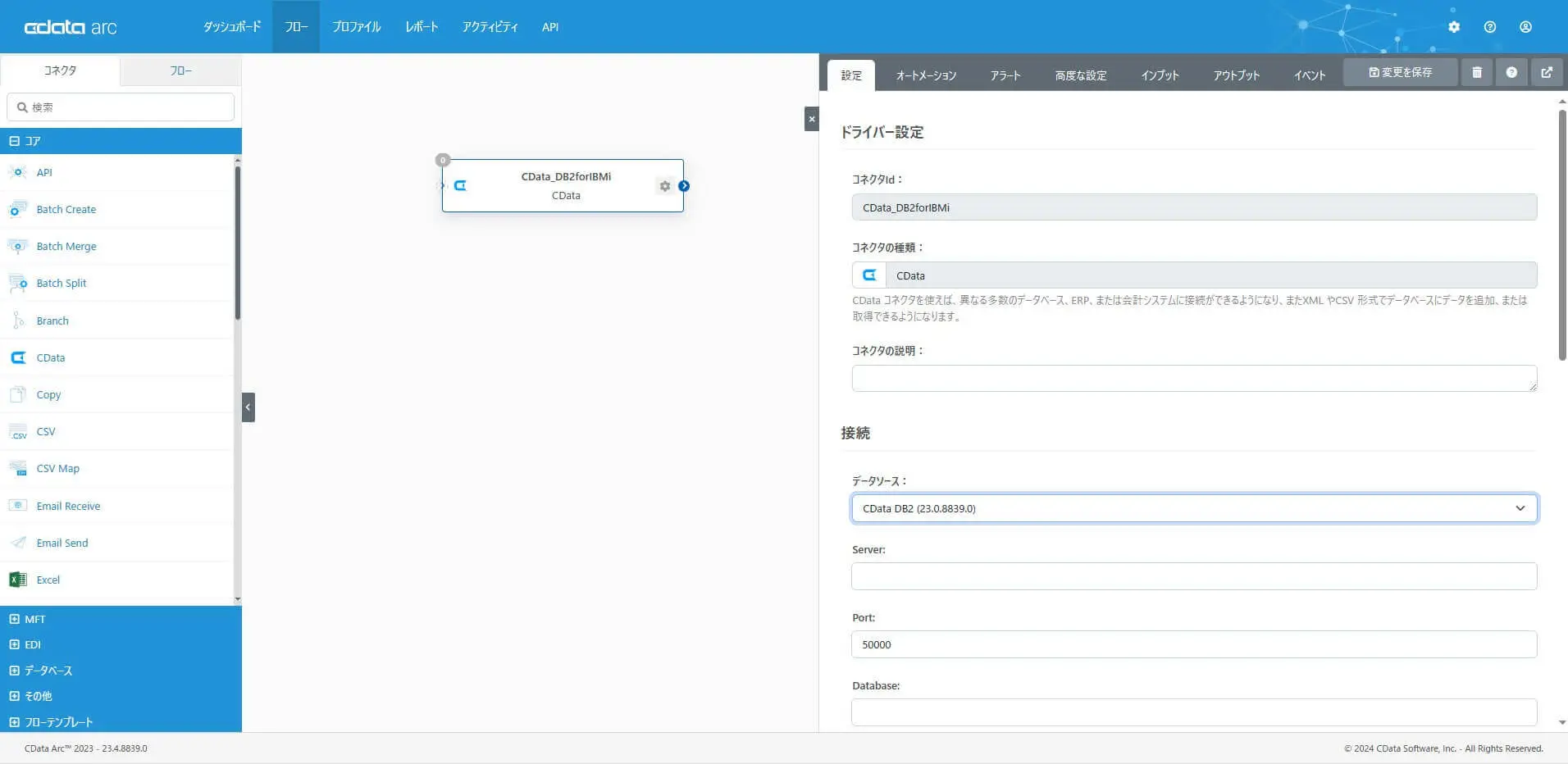Viewport: 1568px width, 764px height.
Task: Click the settings panel vertical scrollbar
Action: 1562,234
